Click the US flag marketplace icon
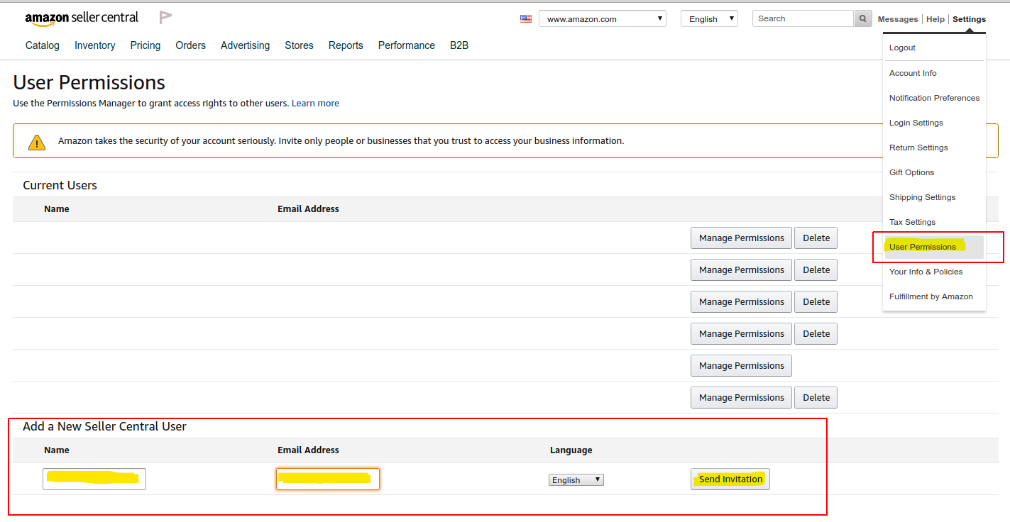 [x=526, y=19]
